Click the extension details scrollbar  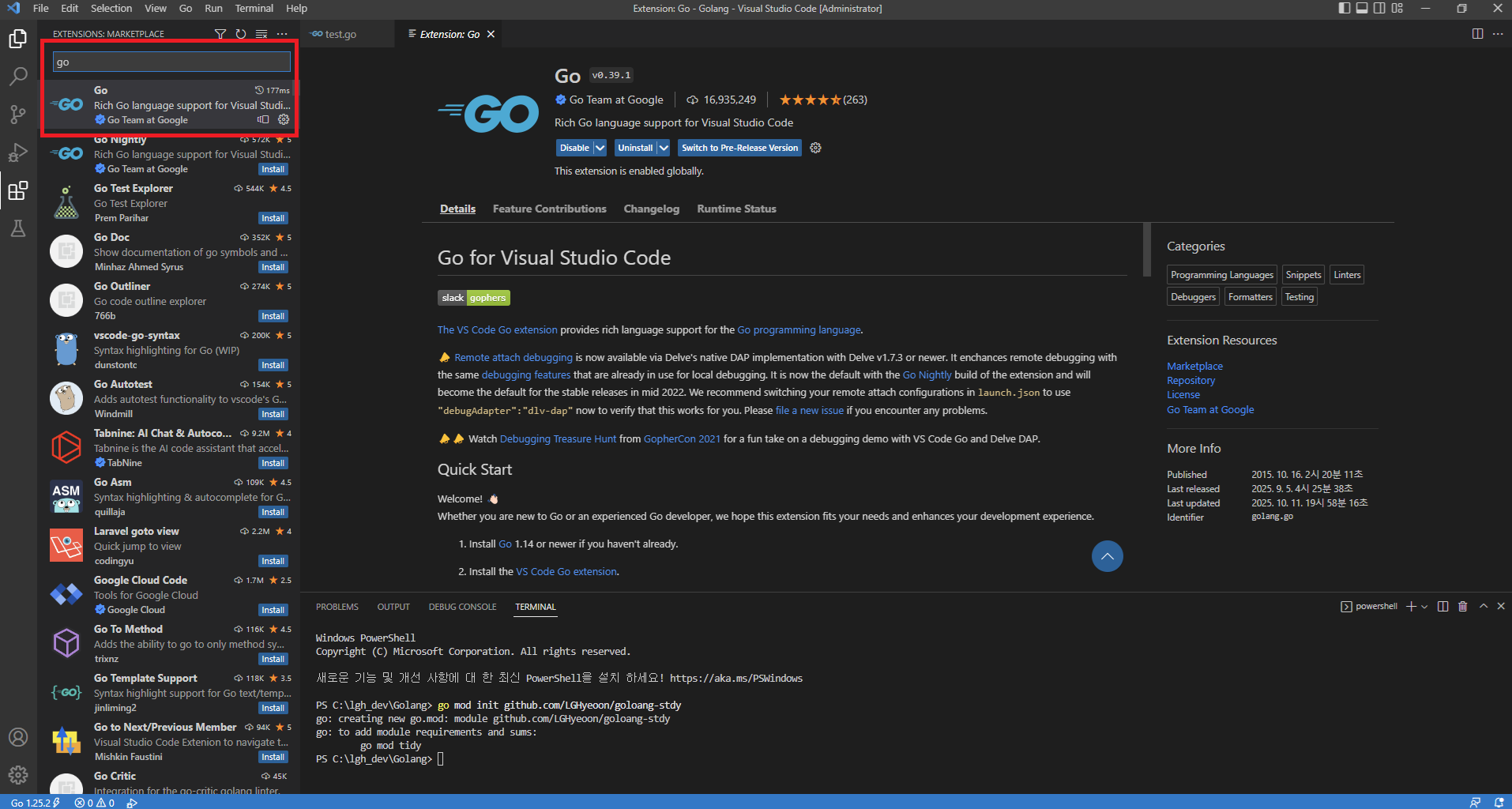1147,250
